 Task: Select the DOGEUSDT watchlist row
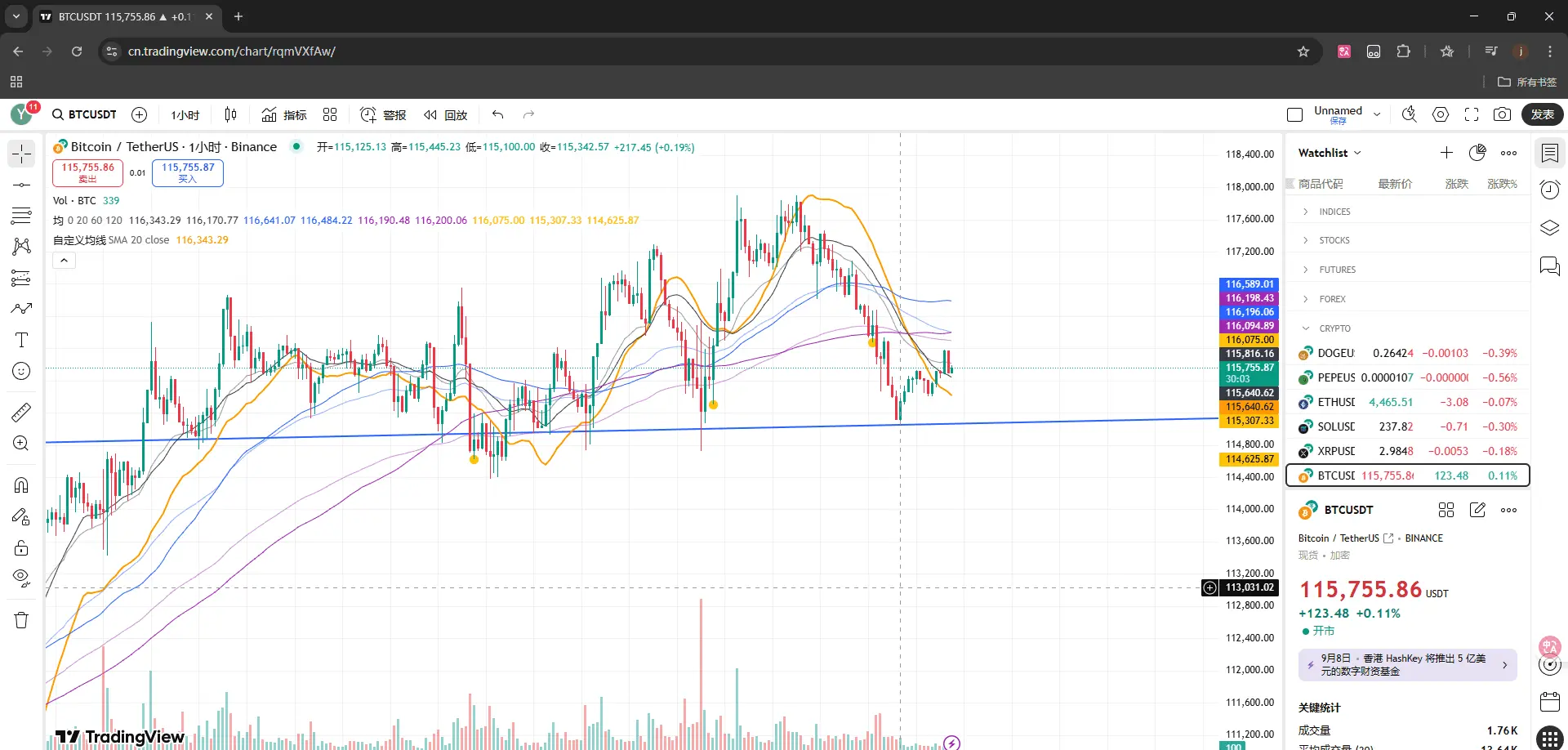click(1408, 353)
